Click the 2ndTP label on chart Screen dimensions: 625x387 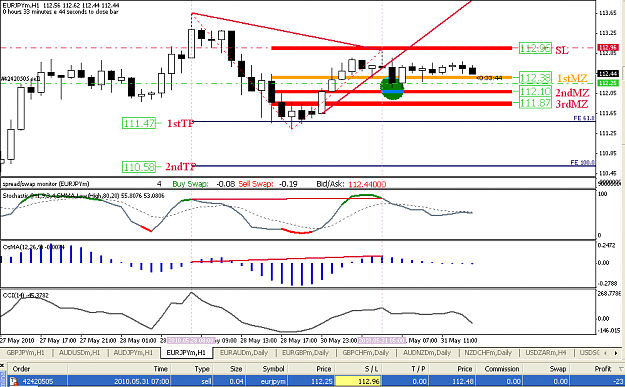(x=181, y=167)
